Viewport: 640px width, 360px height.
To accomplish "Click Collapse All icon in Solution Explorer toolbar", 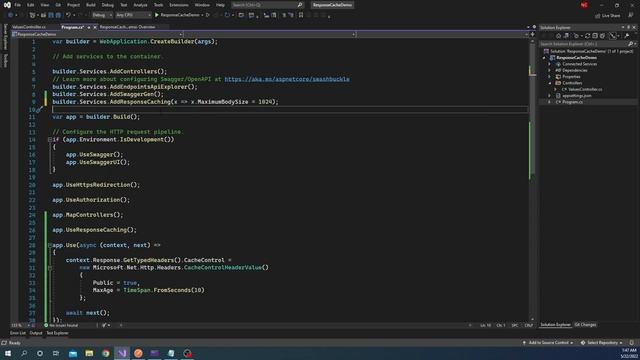I will tap(595, 36).
